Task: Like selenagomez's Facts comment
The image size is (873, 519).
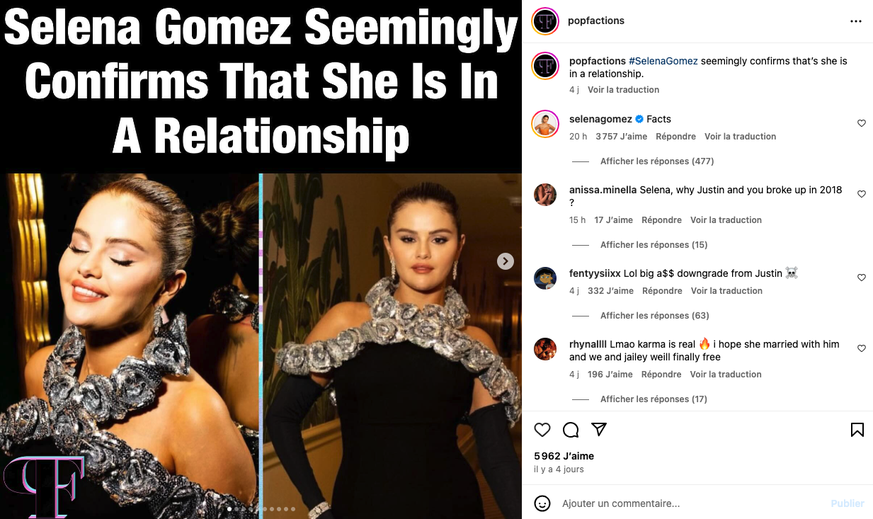Action: pos(861,123)
